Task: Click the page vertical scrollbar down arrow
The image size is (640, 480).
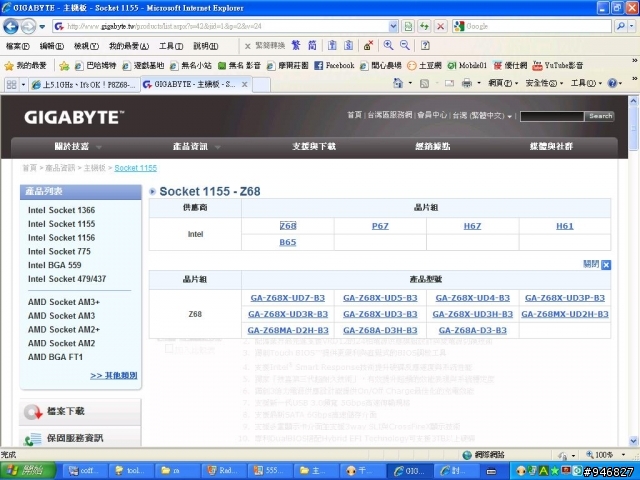Action: 633,441
